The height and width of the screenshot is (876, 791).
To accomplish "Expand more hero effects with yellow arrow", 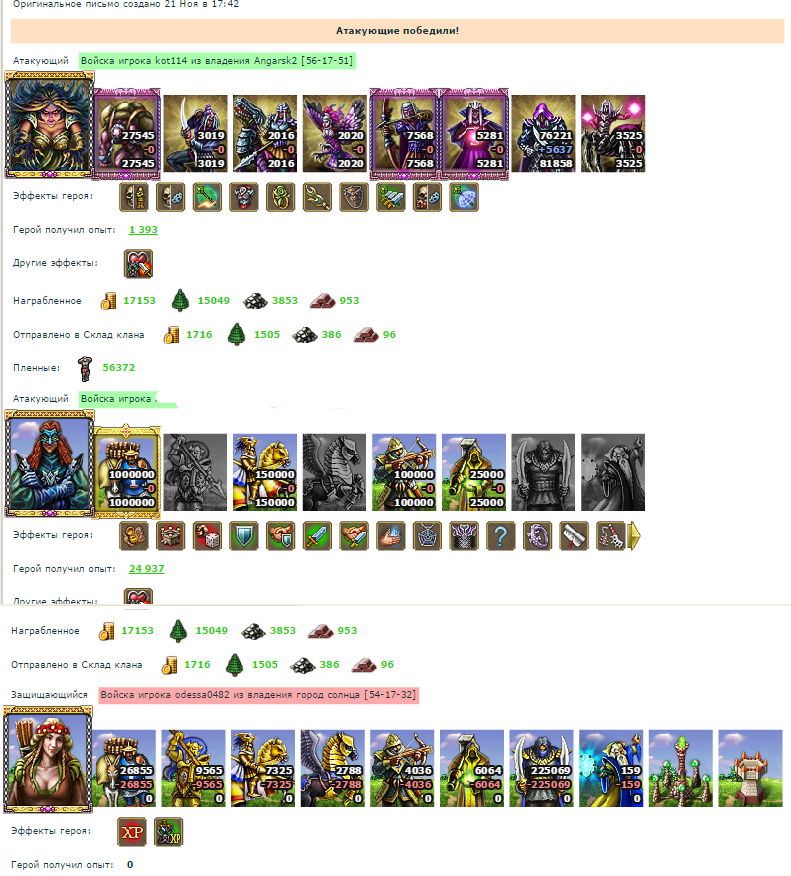I will point(635,536).
